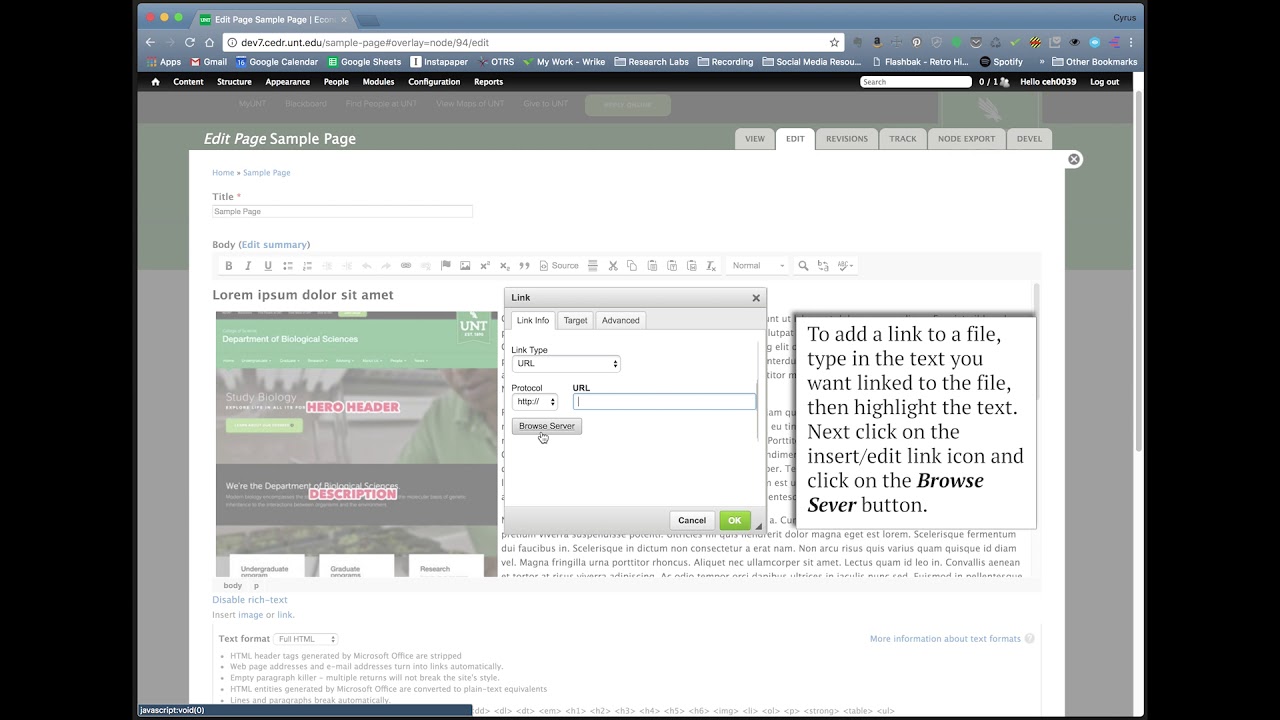The width and height of the screenshot is (1280, 720).
Task: Expand the hidden bookmarks overflow chevron
Action: (1041, 62)
